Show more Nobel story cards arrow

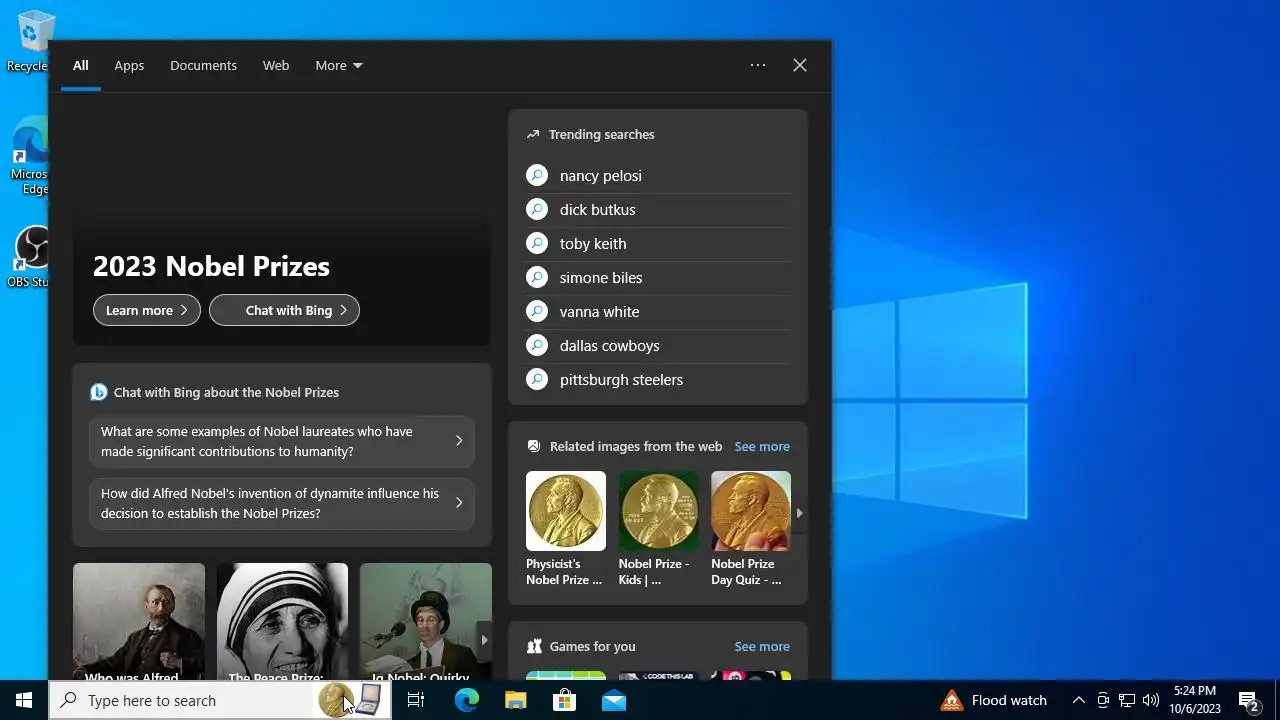(484, 639)
